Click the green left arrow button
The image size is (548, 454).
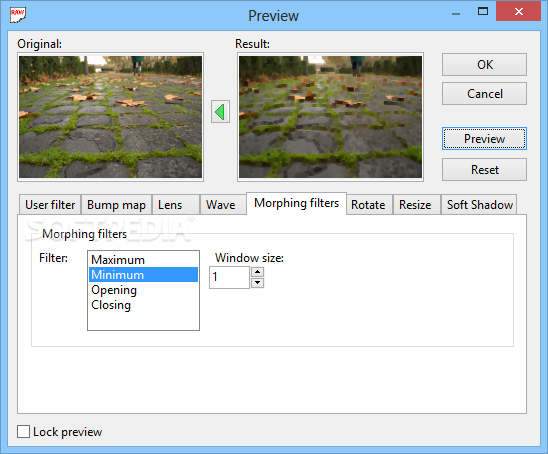220,112
